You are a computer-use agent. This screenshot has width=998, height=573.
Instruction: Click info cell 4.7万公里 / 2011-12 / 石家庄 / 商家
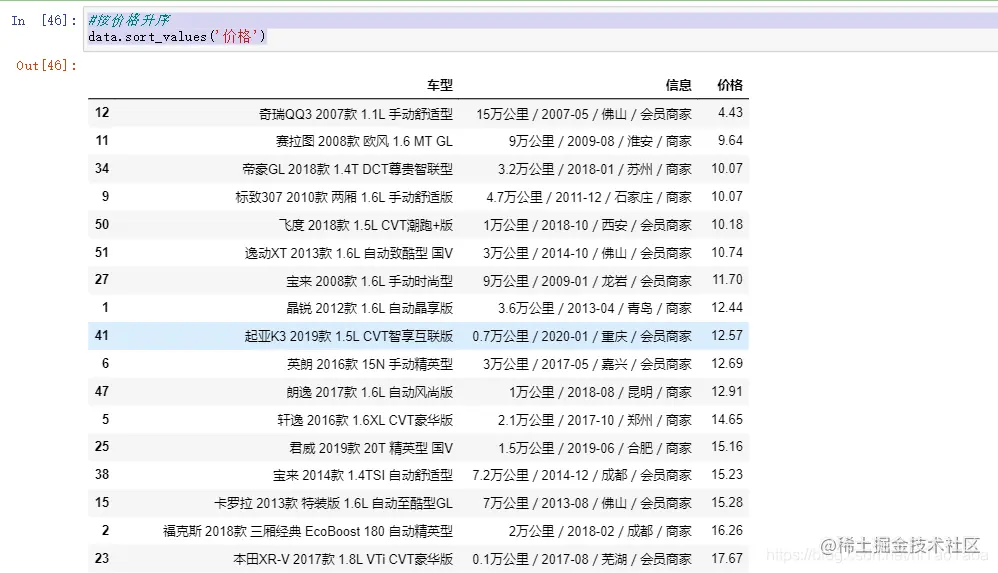[589, 197]
